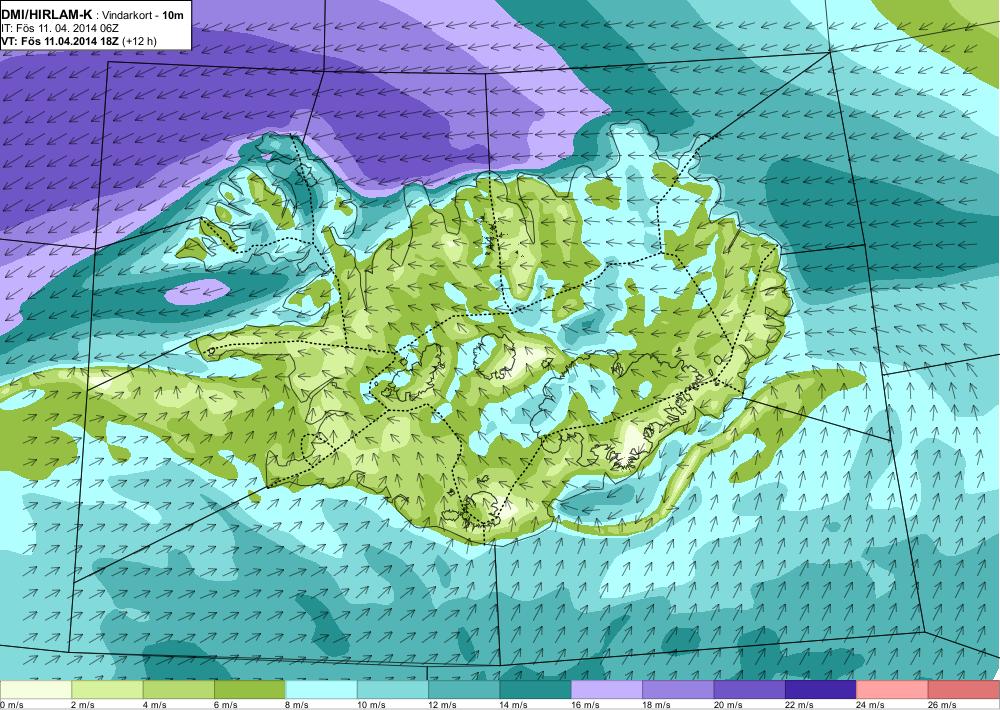Select the 20–22 m/s violet legend swatch
Image resolution: width=1000 pixels, height=710 pixels.
coord(750,690)
